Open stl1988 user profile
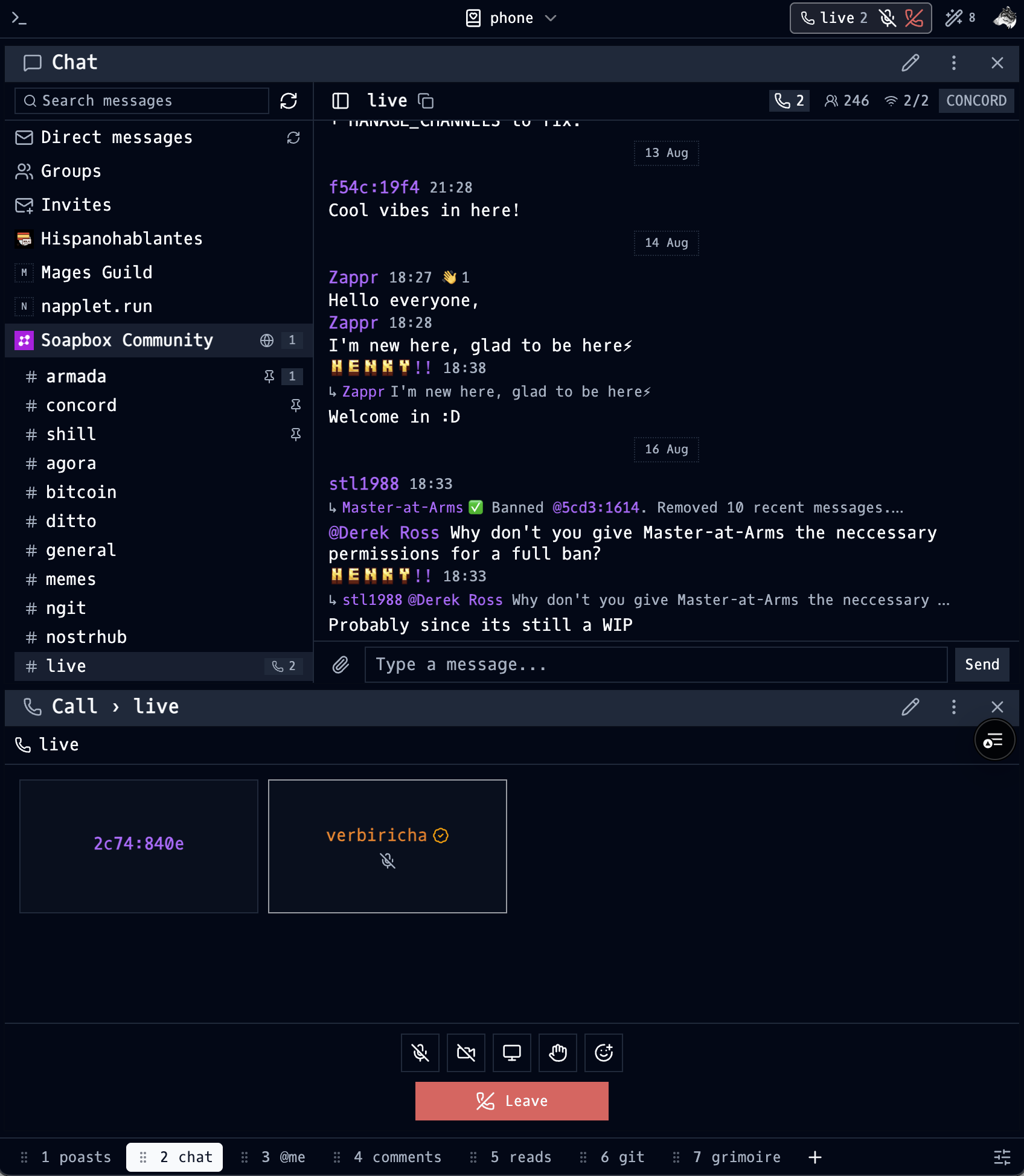This screenshot has width=1024, height=1176. [363, 484]
